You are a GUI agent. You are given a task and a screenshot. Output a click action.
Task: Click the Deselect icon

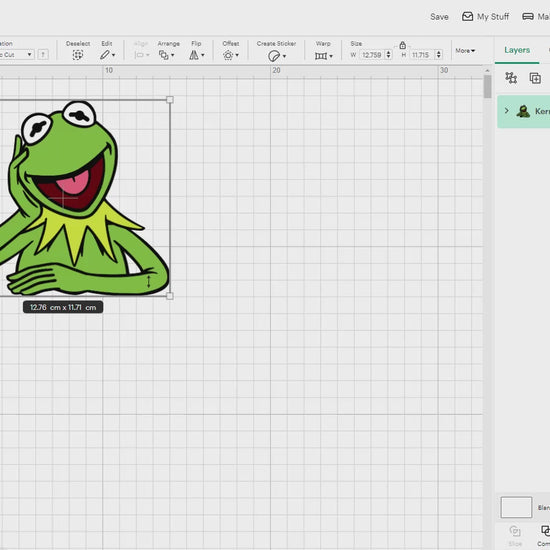point(78,55)
